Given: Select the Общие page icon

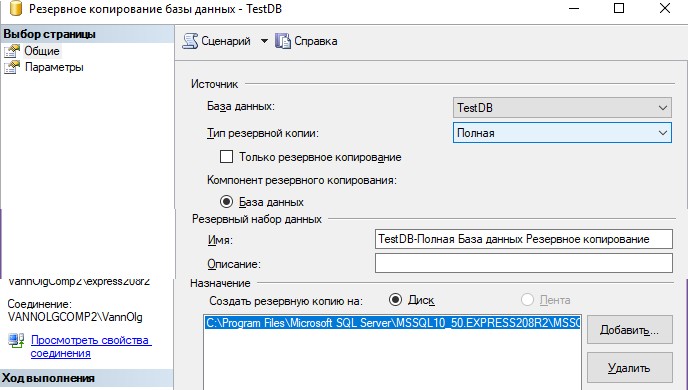Looking at the screenshot, I should click(x=12, y=51).
